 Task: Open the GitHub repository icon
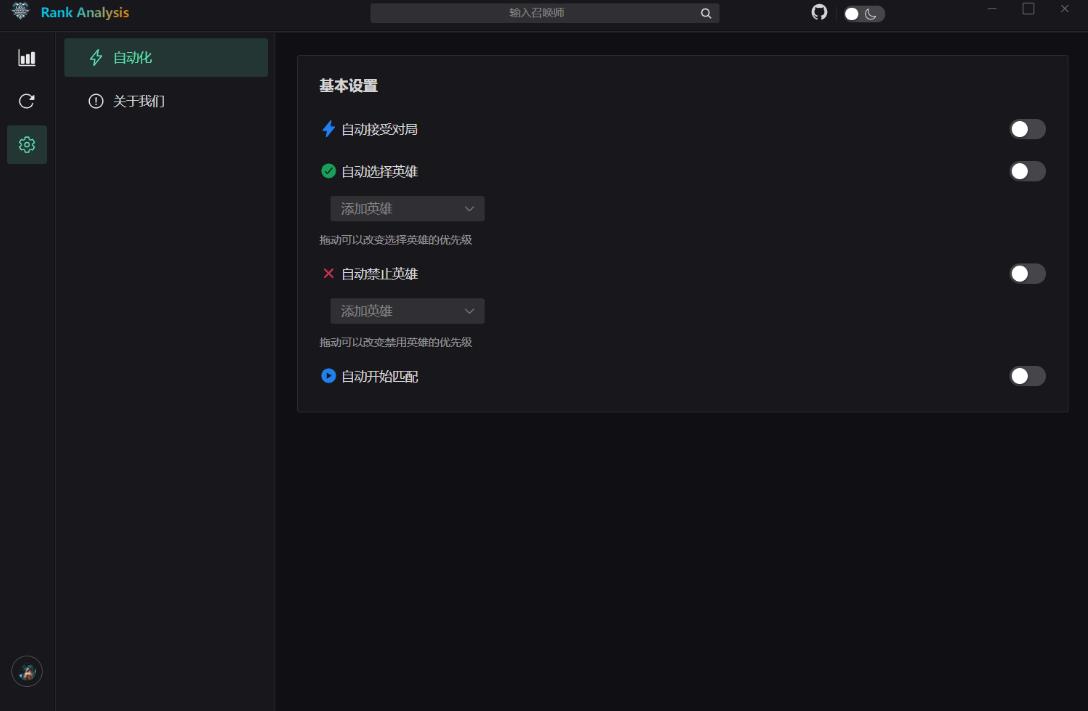pos(819,12)
